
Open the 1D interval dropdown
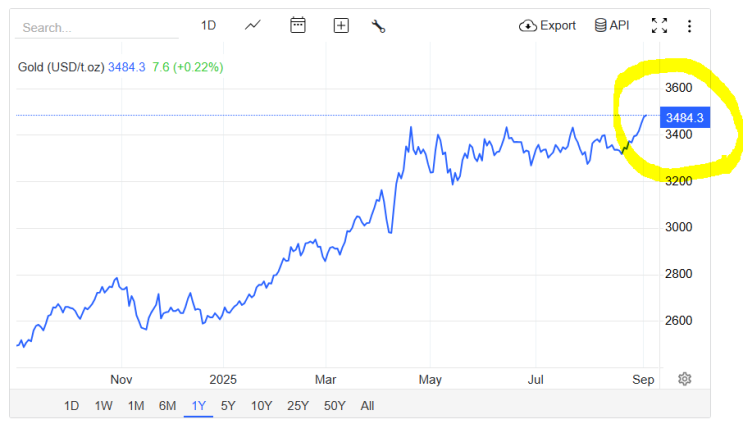(x=208, y=26)
